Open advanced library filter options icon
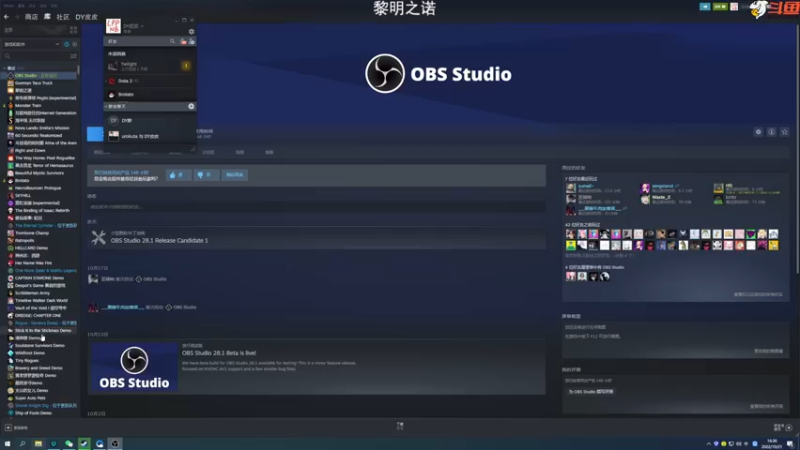 [73, 56]
